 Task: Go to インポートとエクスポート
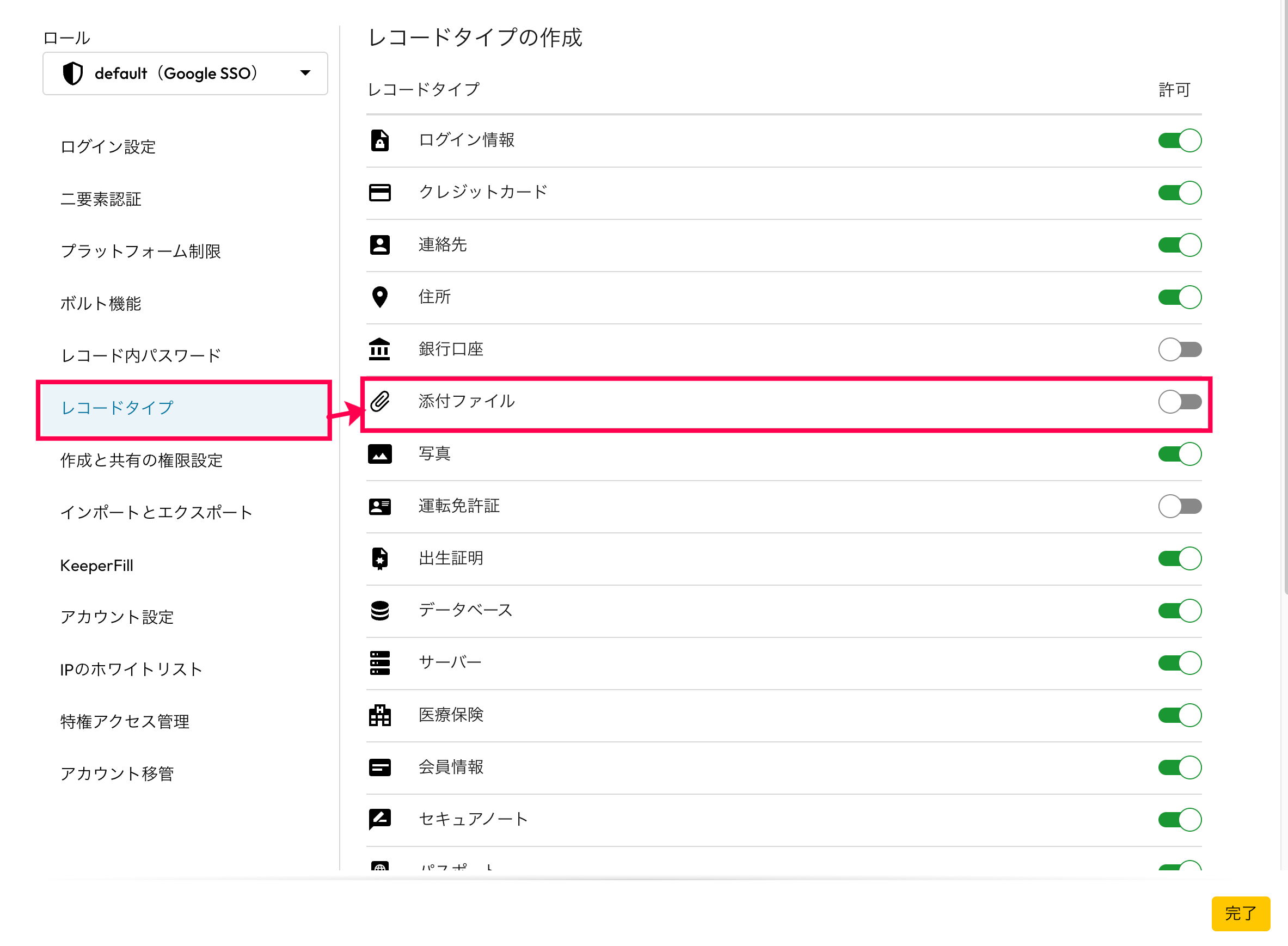coord(156,512)
